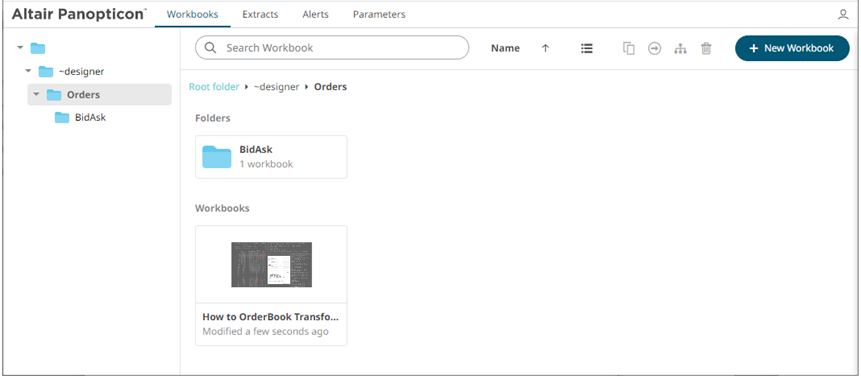The width and height of the screenshot is (861, 379).
Task: Open the Name sort dropdown
Action: coord(505,48)
